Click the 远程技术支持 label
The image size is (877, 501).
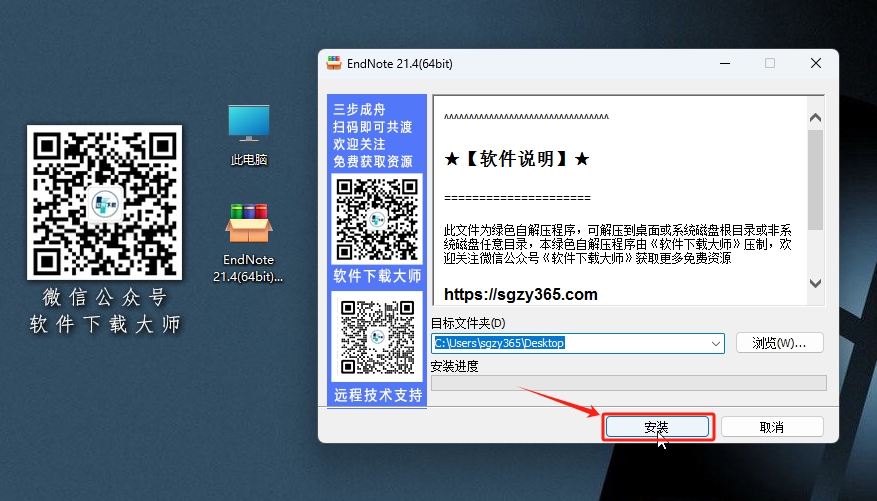[x=378, y=395]
